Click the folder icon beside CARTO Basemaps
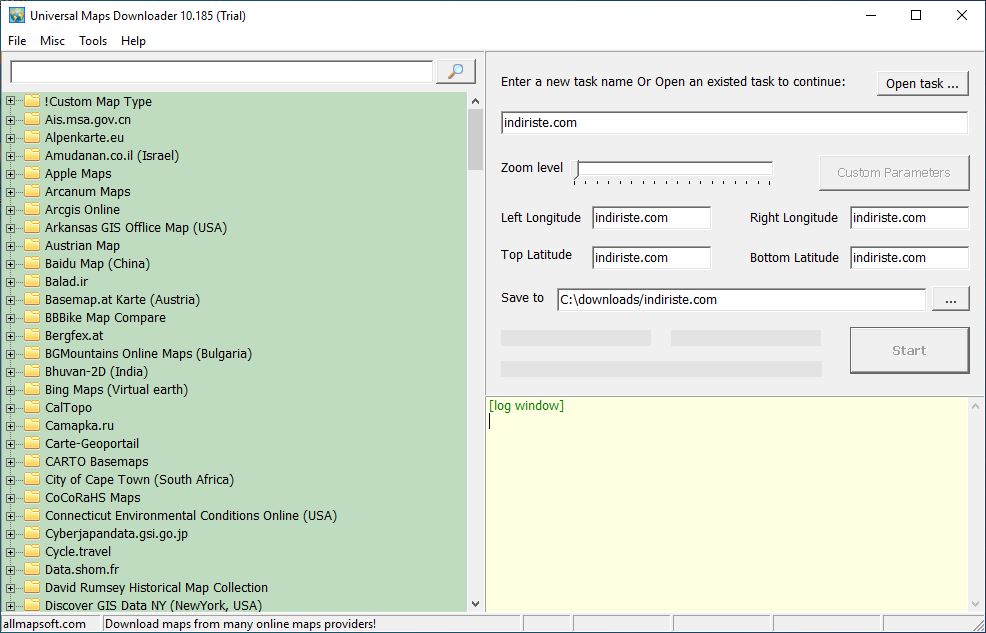 pyautogui.click(x=31, y=461)
